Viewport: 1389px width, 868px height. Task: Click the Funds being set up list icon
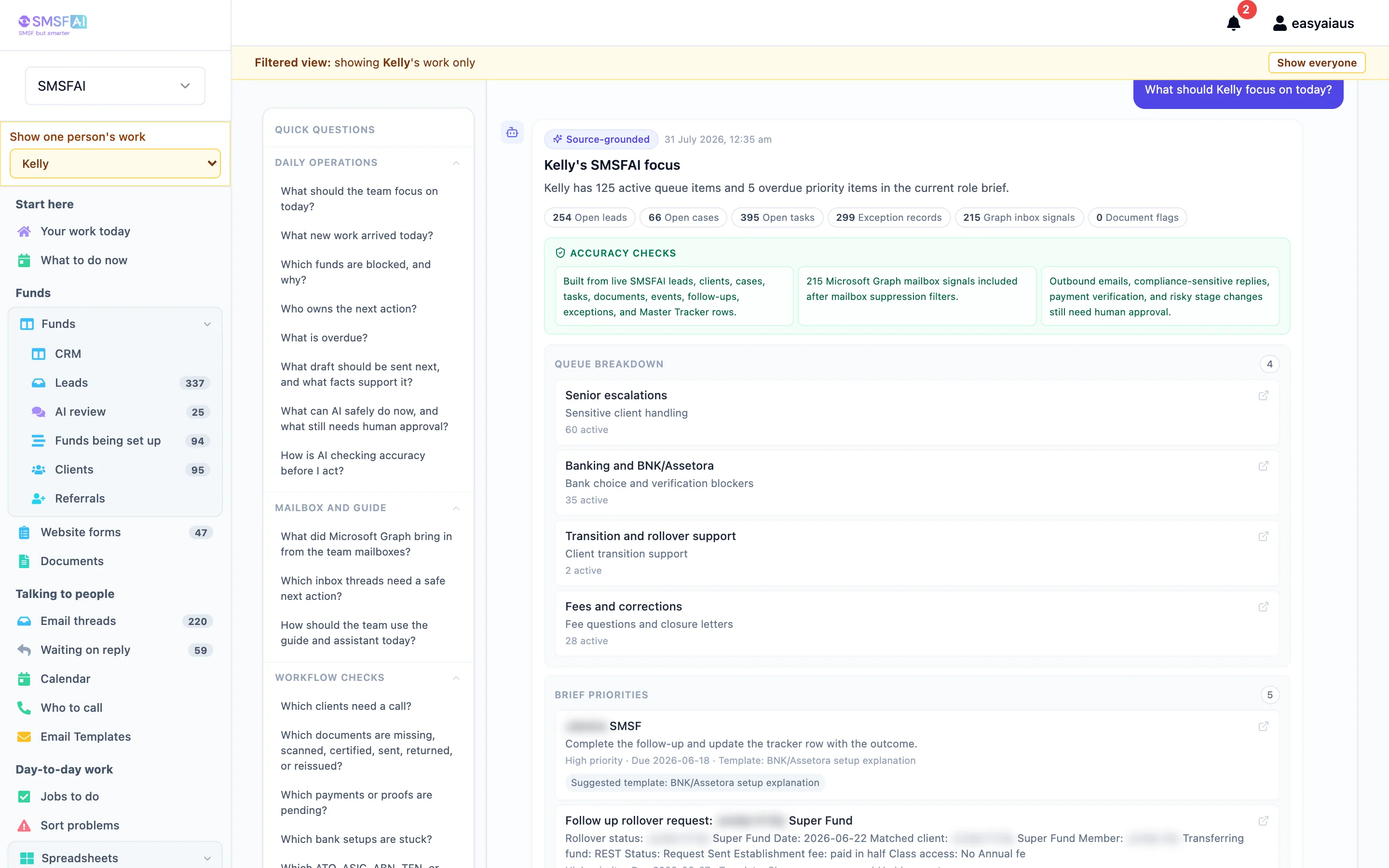(39, 441)
